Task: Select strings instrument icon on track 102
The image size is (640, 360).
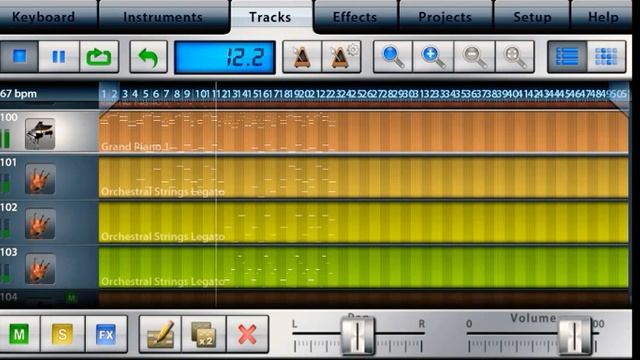Action: [40, 224]
